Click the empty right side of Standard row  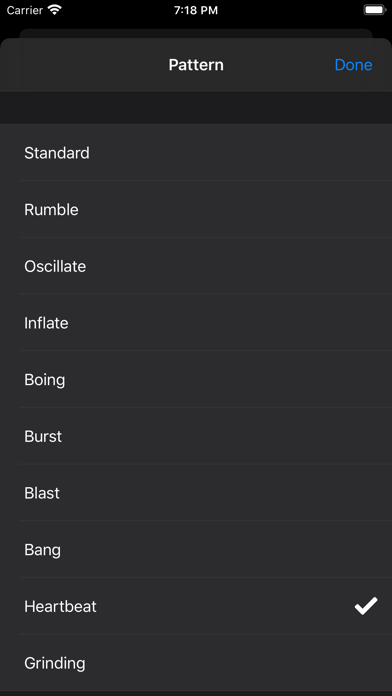266,152
